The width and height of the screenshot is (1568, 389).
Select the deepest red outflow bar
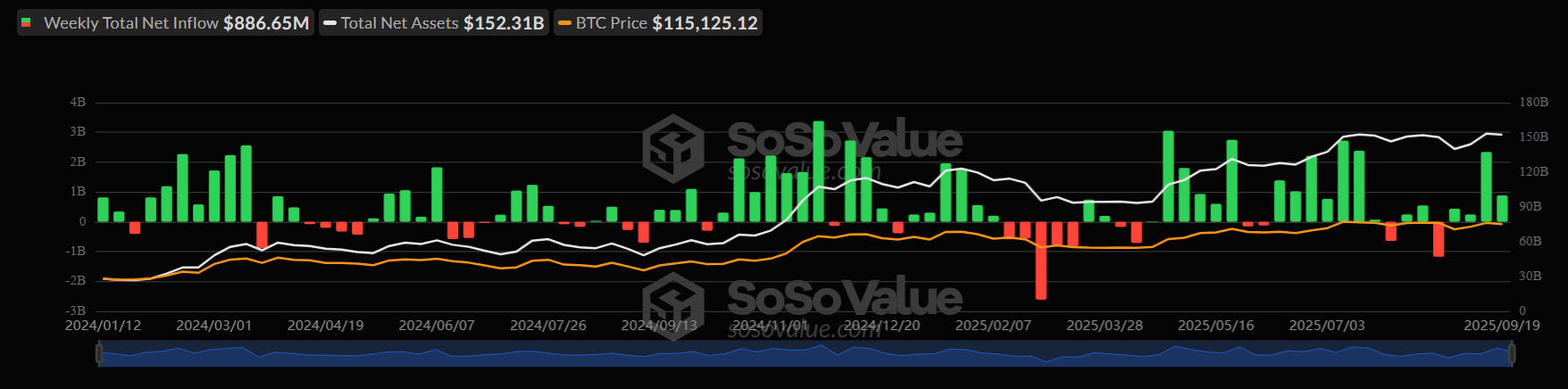tap(1041, 260)
